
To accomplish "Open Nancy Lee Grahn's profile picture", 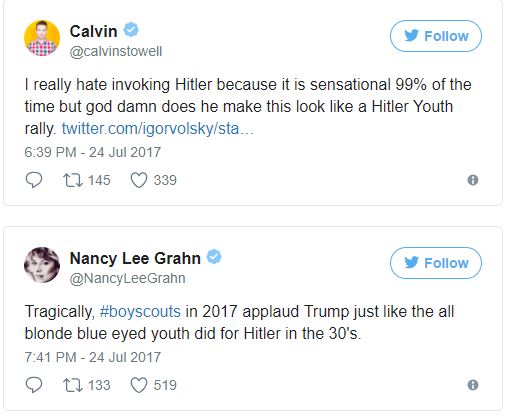I will [42, 265].
